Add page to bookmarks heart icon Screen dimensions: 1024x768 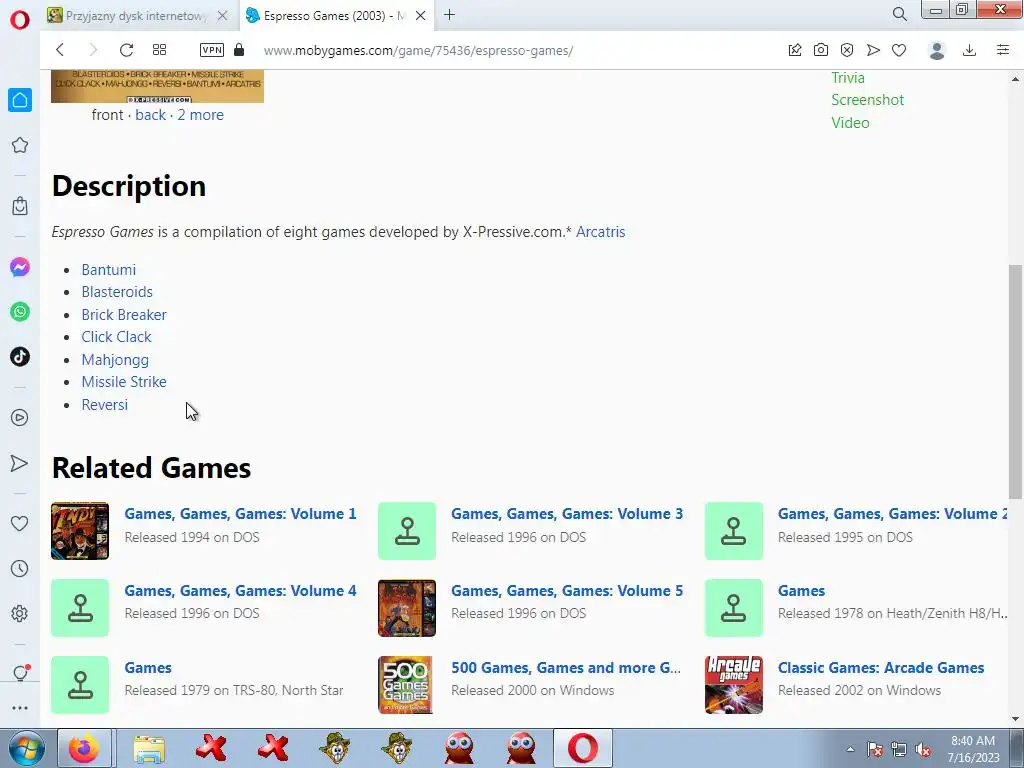899,50
